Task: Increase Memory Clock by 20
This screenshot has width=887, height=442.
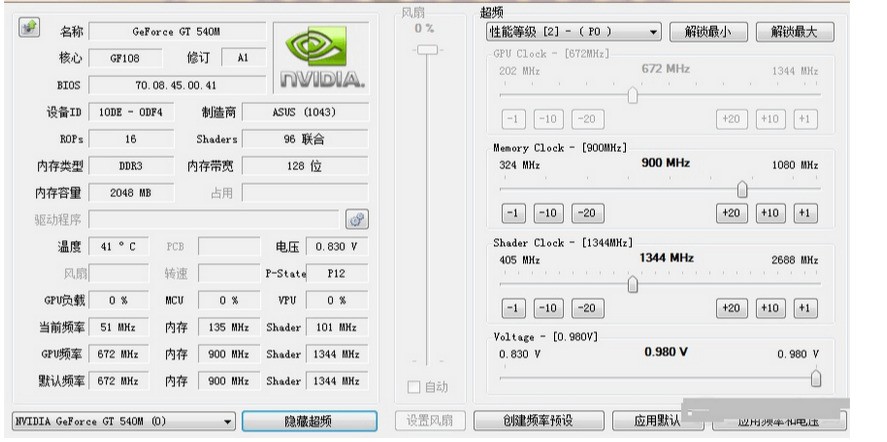Action: [x=731, y=213]
